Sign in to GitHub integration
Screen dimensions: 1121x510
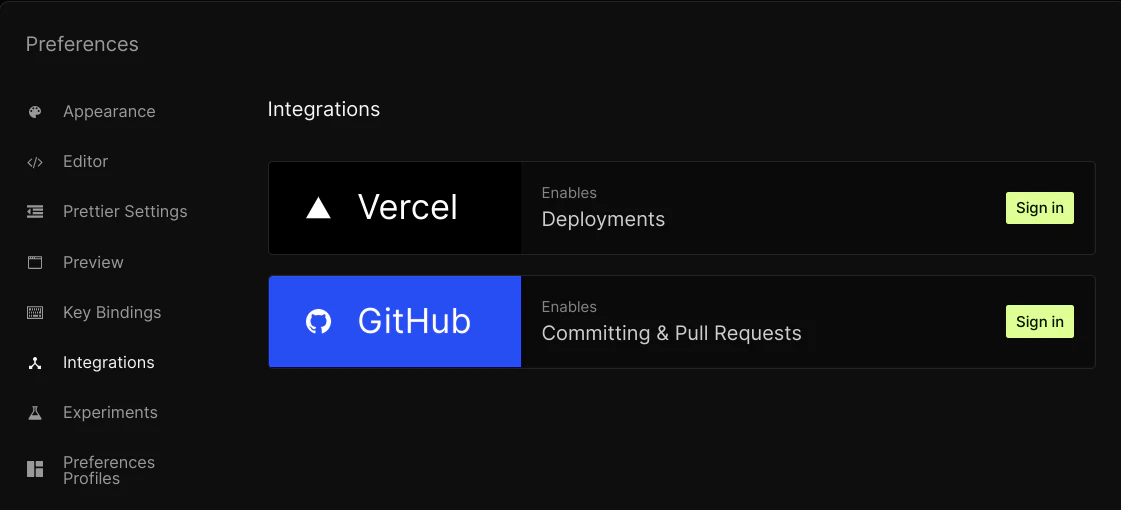(1039, 322)
